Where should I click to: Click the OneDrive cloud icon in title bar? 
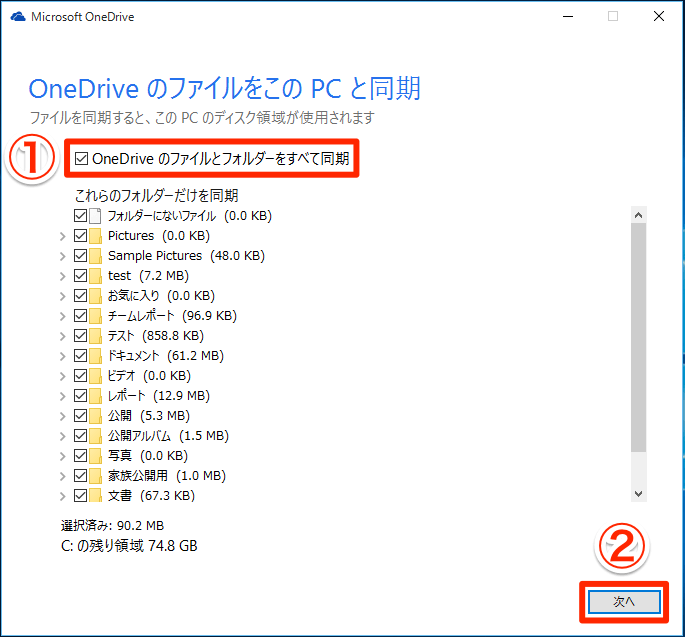pos(18,17)
